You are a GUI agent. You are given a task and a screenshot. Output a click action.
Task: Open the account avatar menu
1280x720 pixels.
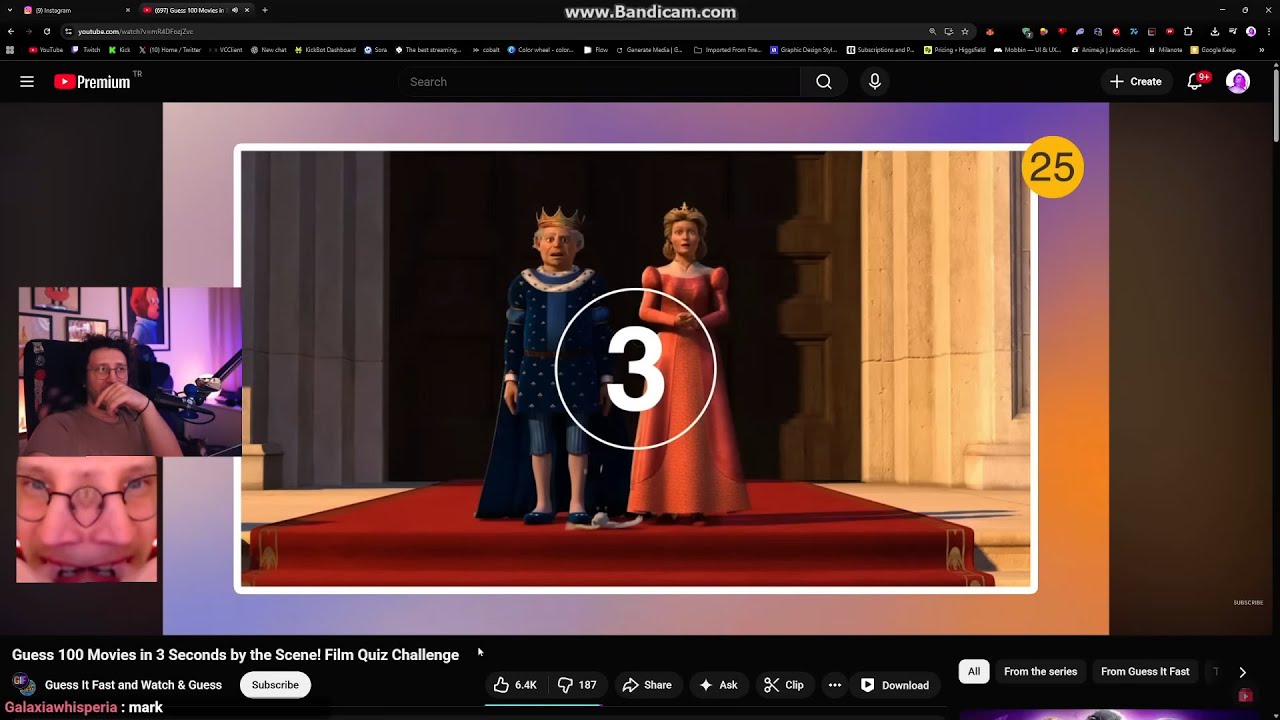1238,82
